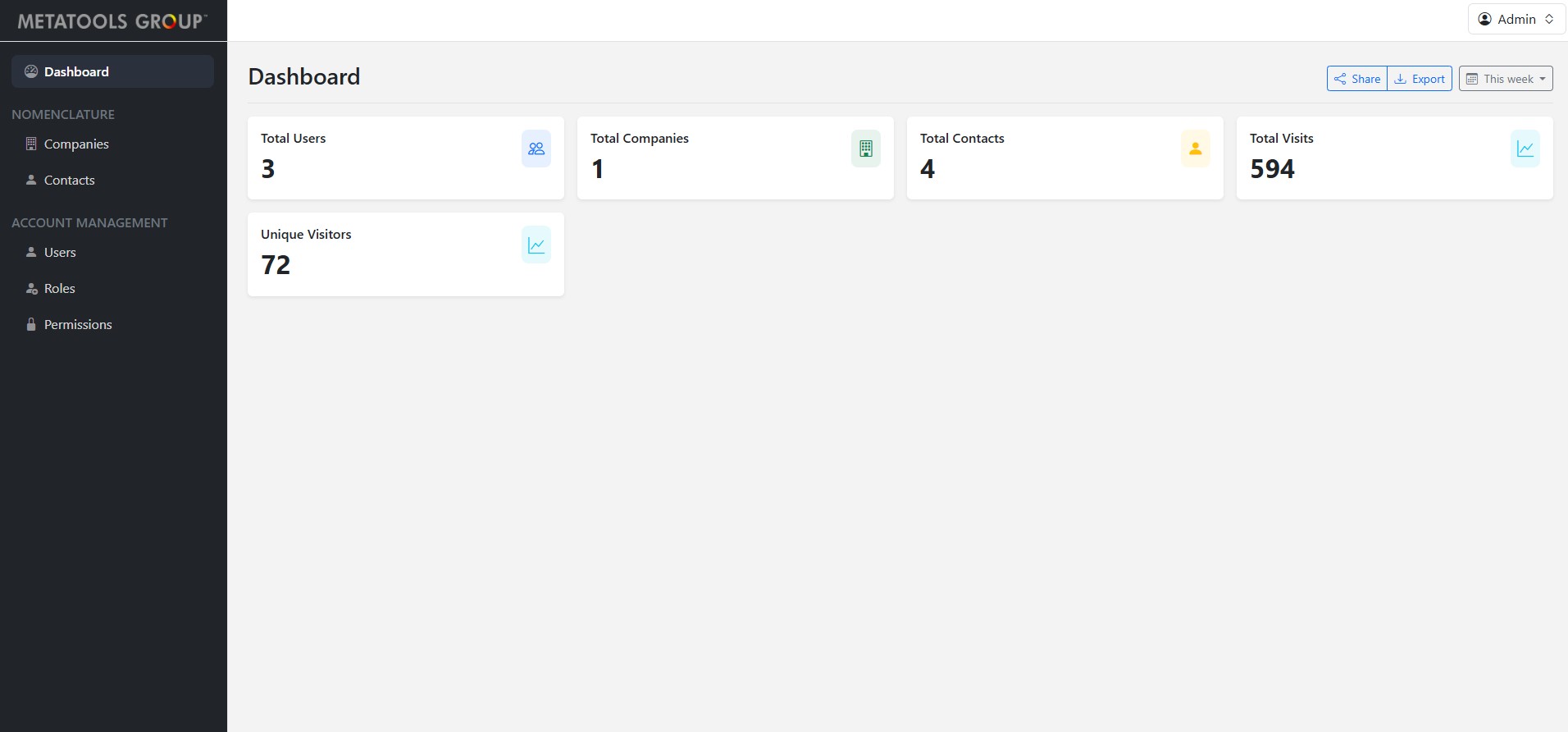Screen dimensions: 1568x732
Task: Click the Roles icon in the sidebar
Action: pos(31,288)
